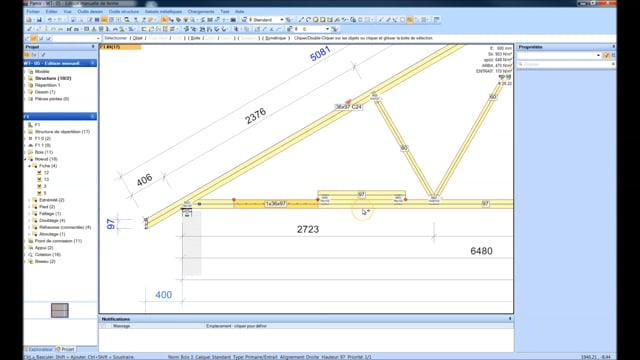Click the blue 400 dimension value
Image resolution: width=640 pixels, height=360 pixels.
click(163, 295)
